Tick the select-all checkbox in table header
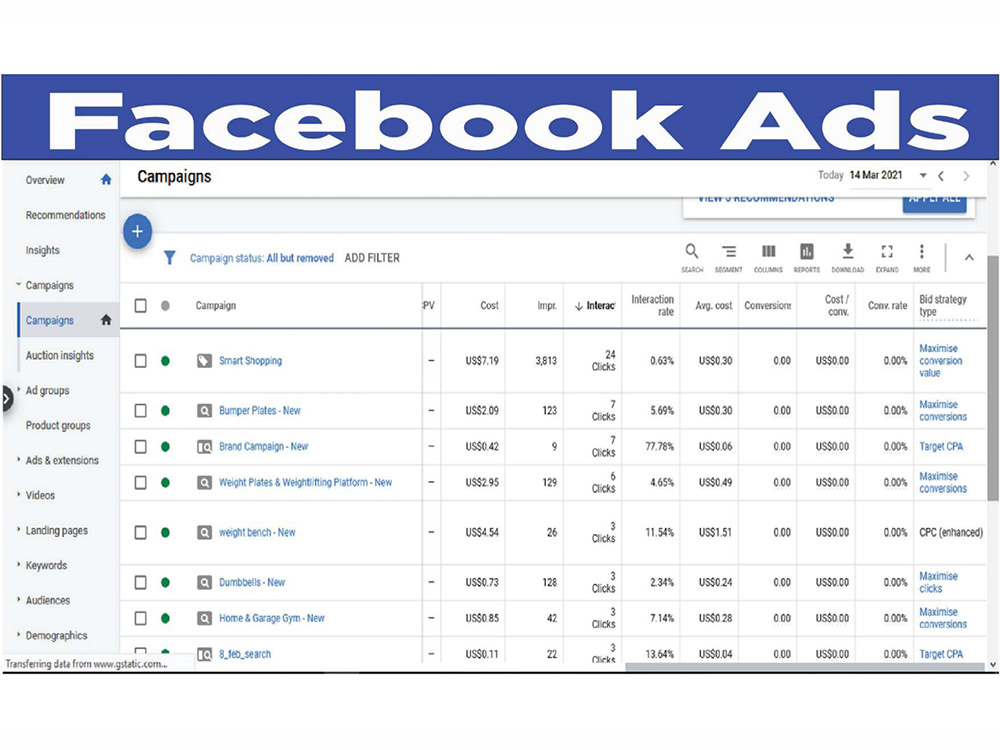Image resolution: width=1000 pixels, height=750 pixels. pyautogui.click(x=140, y=305)
